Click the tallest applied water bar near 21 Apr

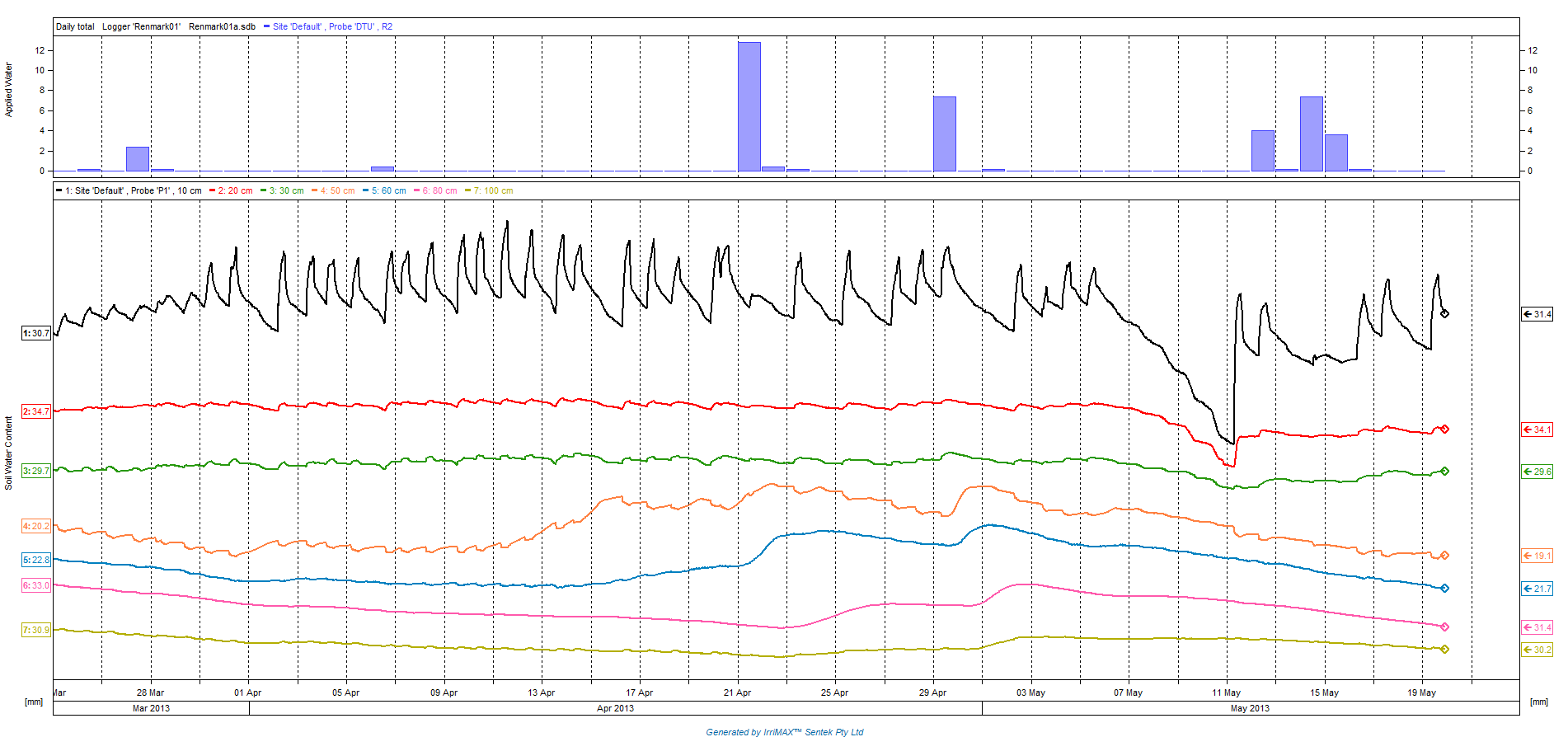point(749,106)
